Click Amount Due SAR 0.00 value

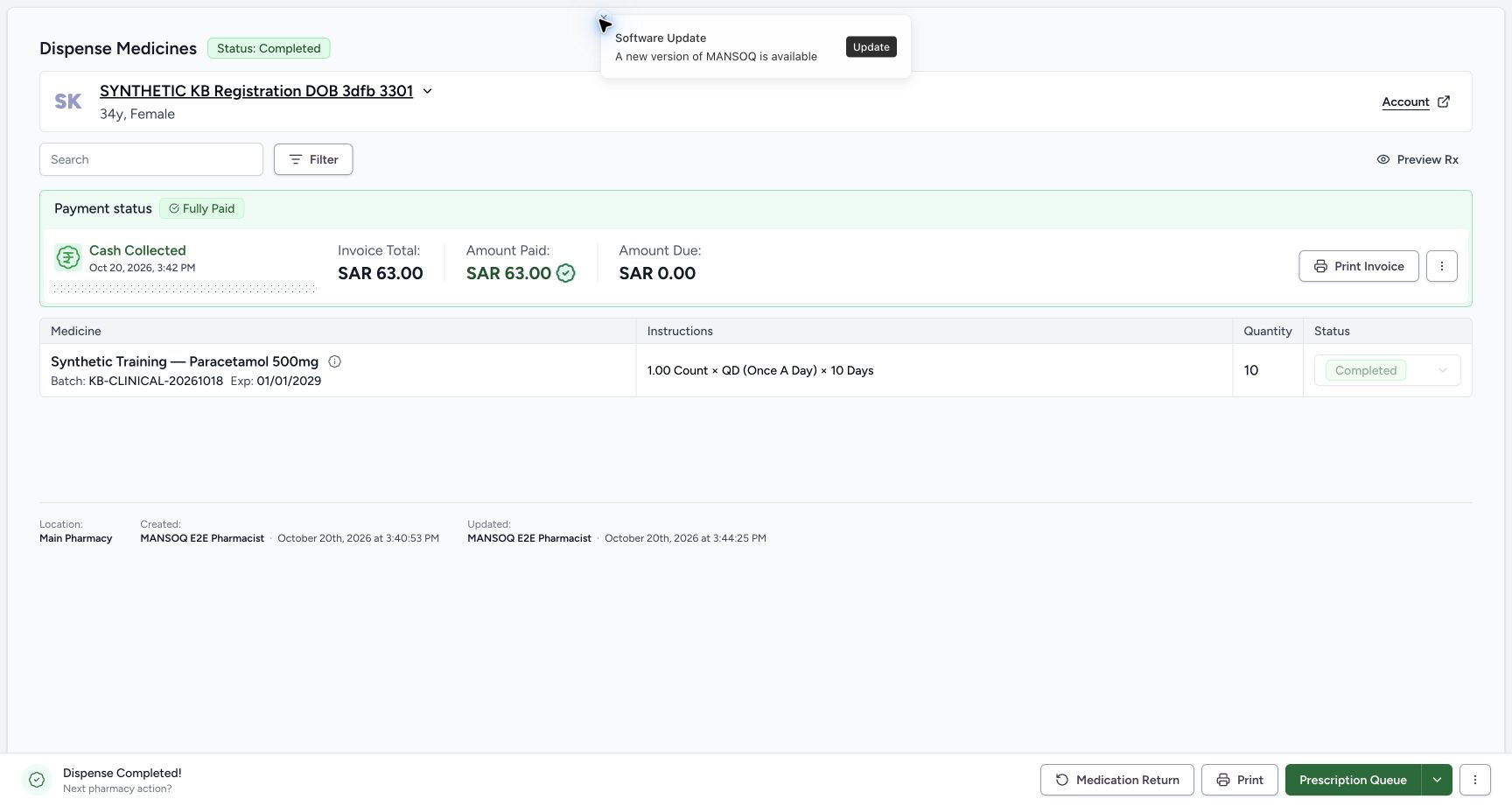[x=657, y=273]
